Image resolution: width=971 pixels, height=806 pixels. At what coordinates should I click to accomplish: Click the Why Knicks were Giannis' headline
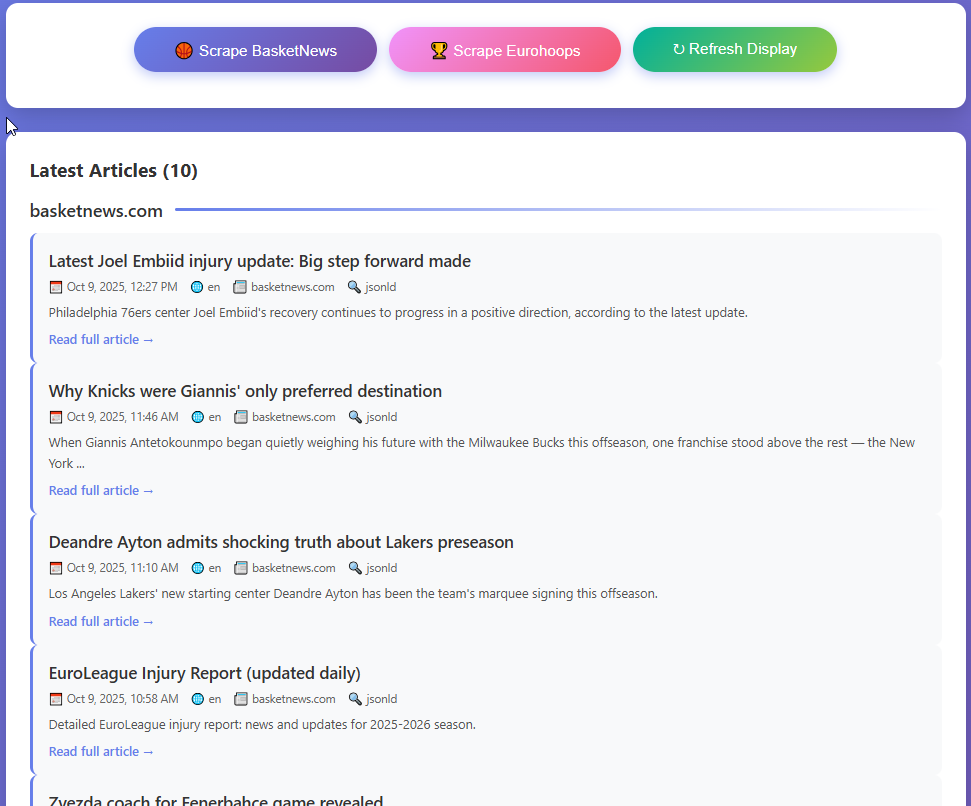(245, 391)
